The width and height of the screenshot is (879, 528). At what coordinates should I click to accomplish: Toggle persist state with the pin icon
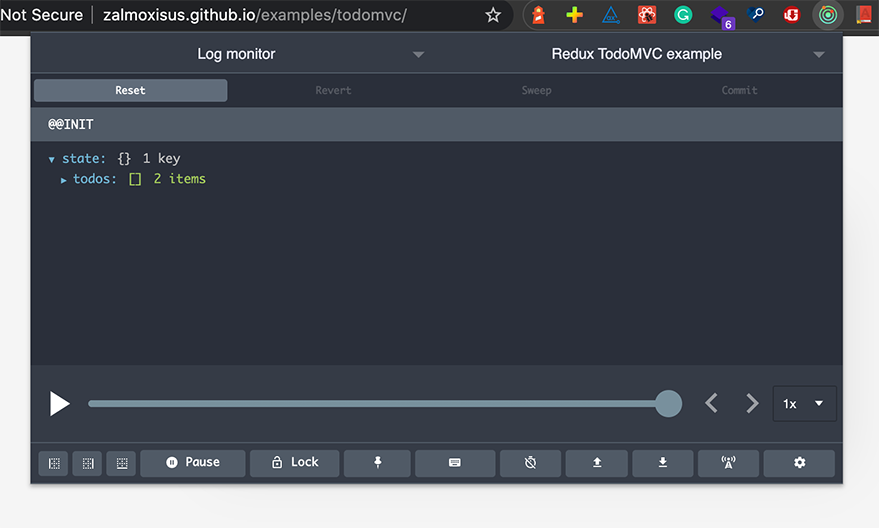tap(377, 462)
